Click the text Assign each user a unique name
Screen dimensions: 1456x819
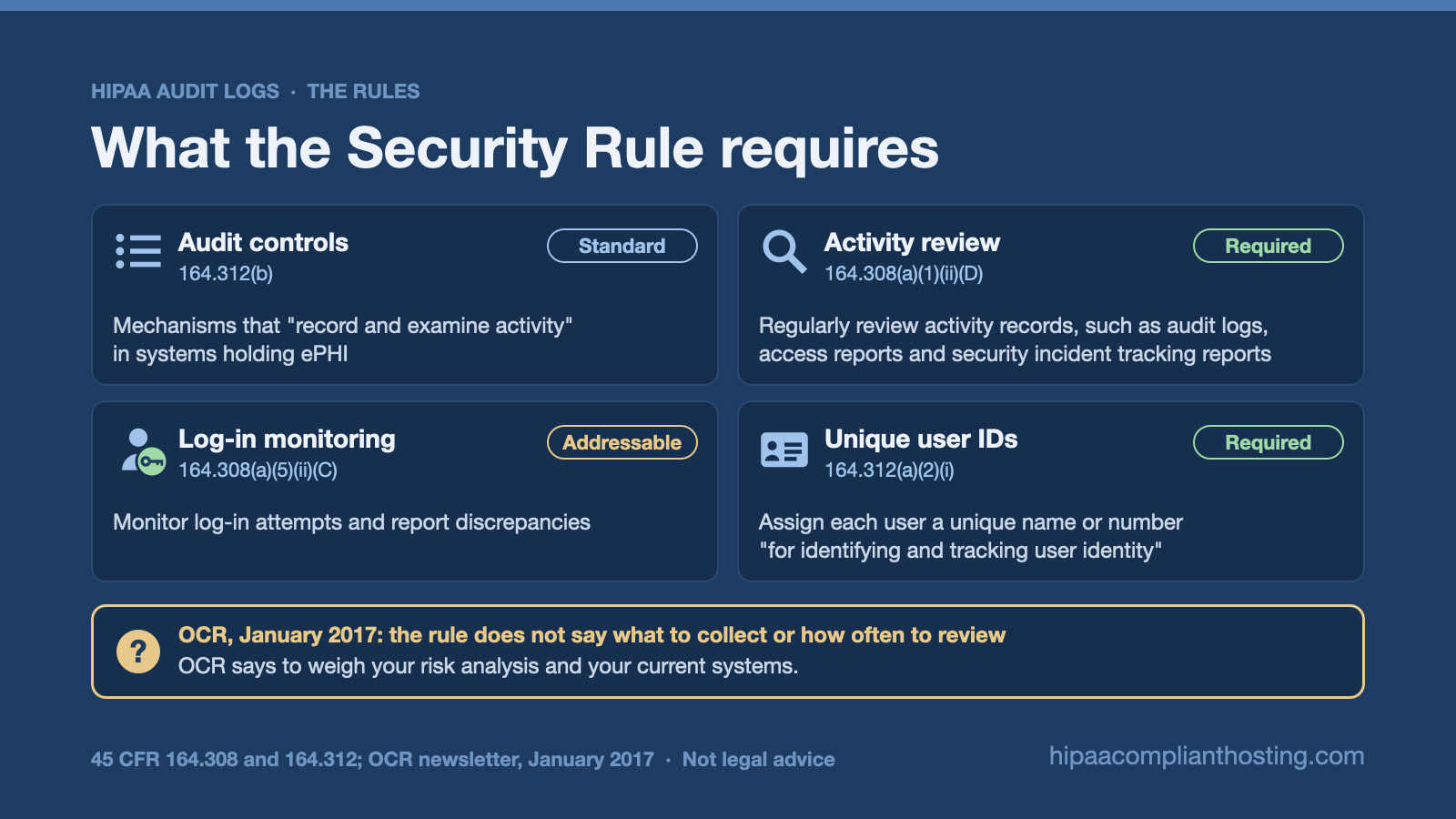pos(971,536)
